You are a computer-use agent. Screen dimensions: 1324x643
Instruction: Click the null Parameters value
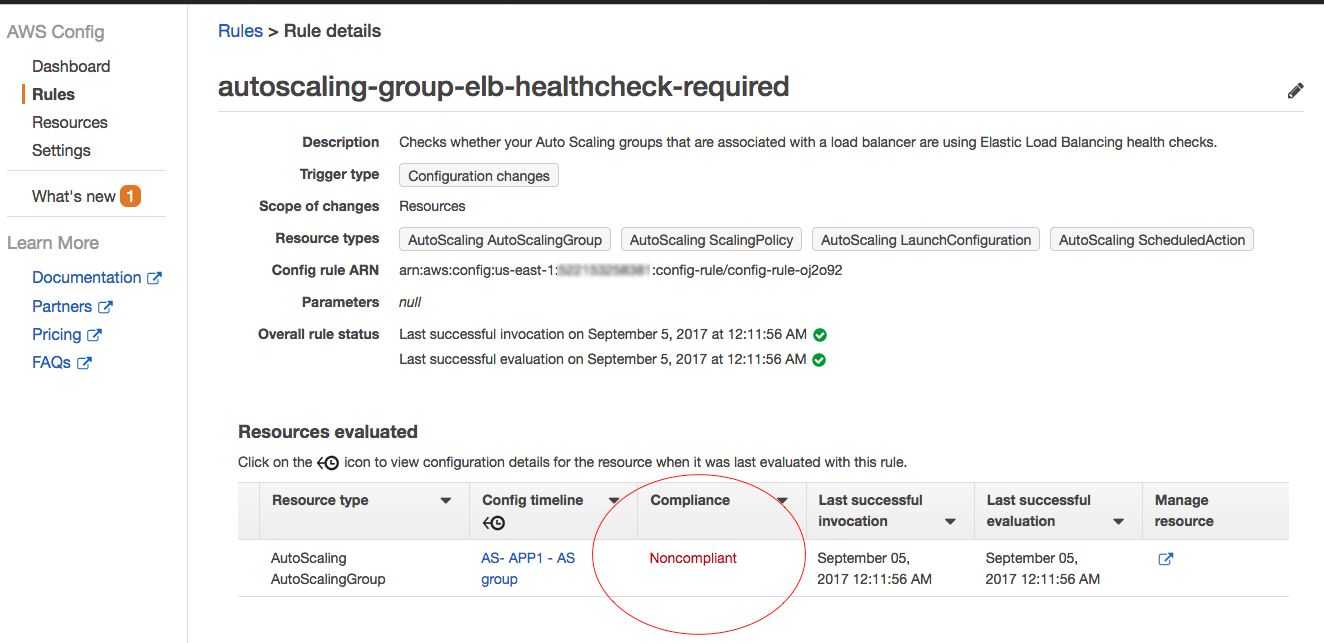tap(410, 302)
